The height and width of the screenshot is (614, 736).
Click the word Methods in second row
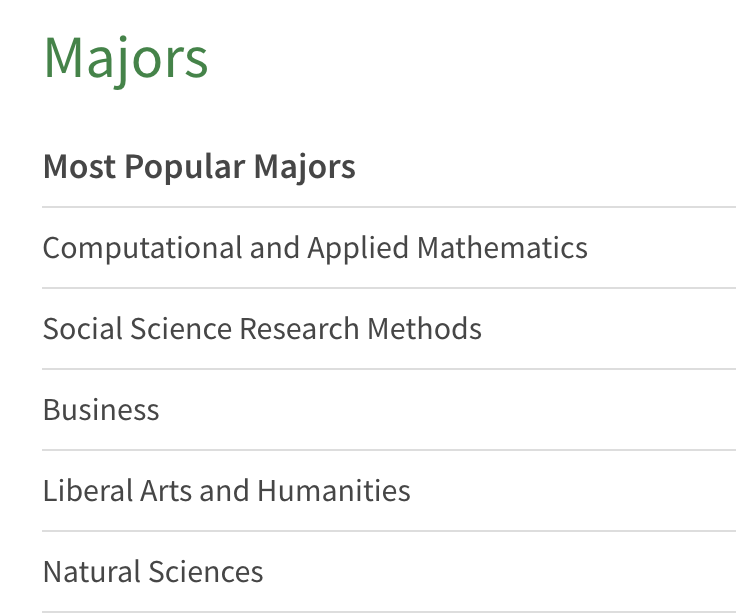424,328
